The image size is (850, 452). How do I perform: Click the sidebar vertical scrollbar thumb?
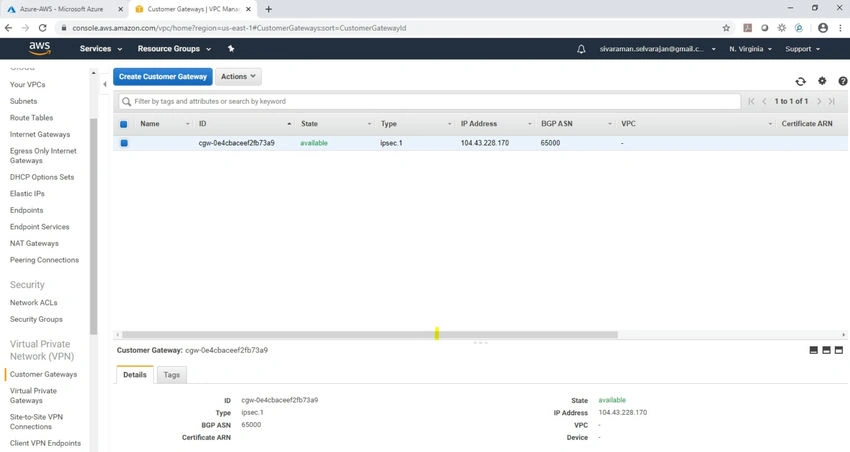93,226
